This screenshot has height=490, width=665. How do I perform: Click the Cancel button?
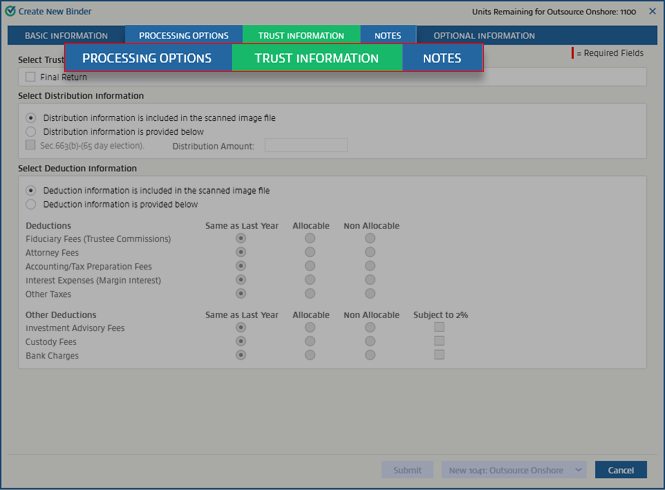pos(620,470)
